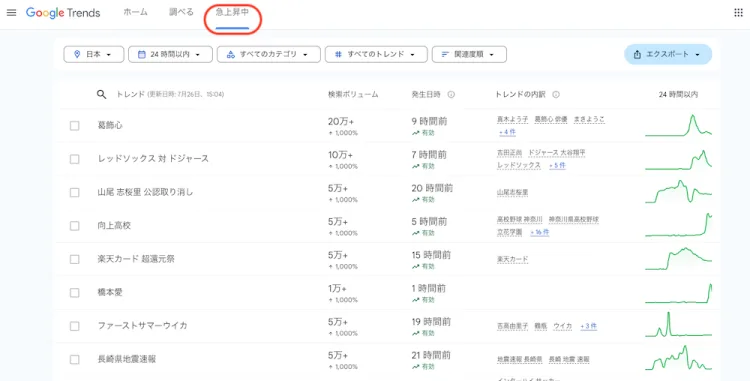Select the 楽天カード 超還元祭 checkbox
This screenshot has width=750, height=381.
click(75, 260)
